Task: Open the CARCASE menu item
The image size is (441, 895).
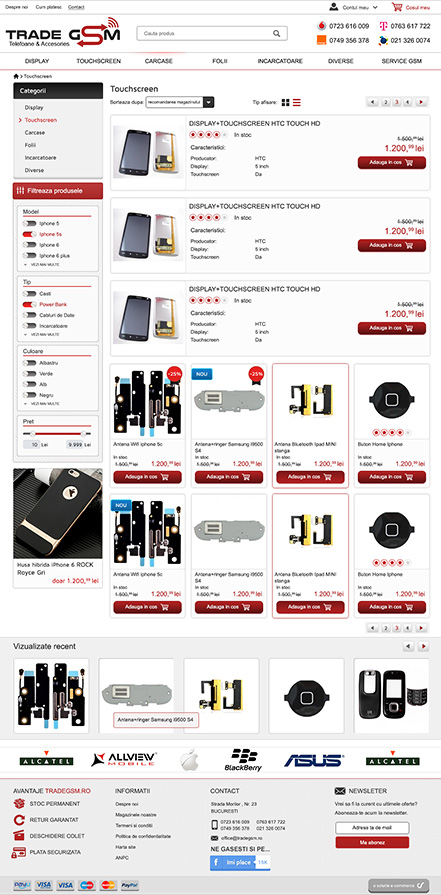Action: tap(159, 61)
